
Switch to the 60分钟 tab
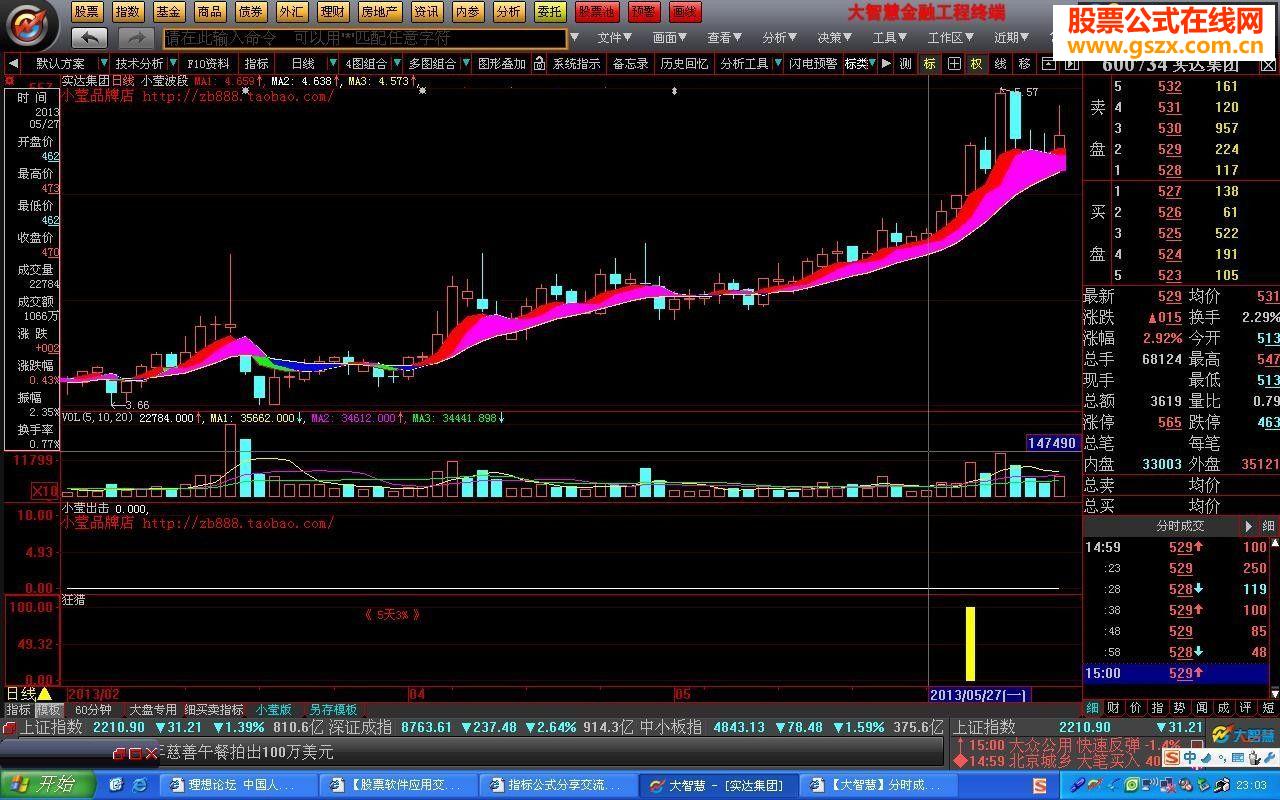click(x=93, y=709)
